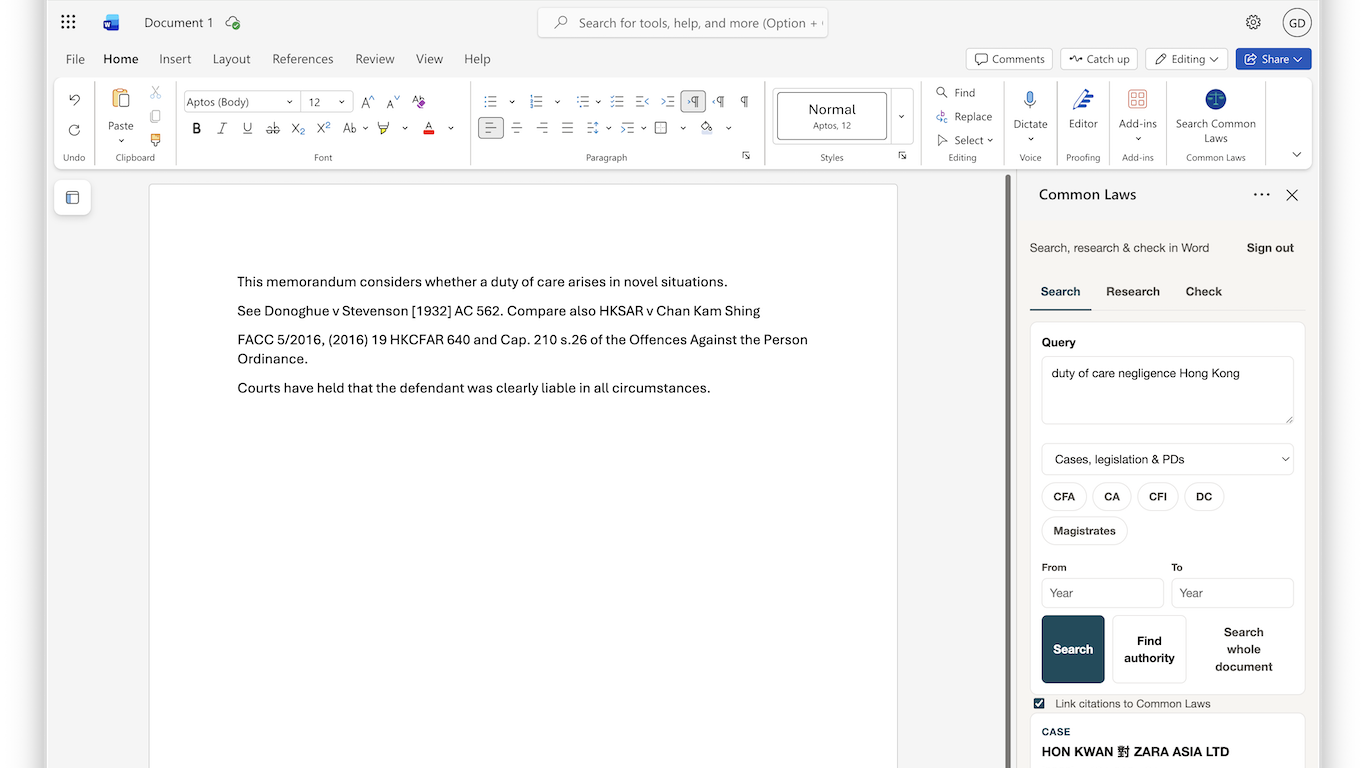Undo the last action
Screen dimensions: 1366x768
point(74,100)
